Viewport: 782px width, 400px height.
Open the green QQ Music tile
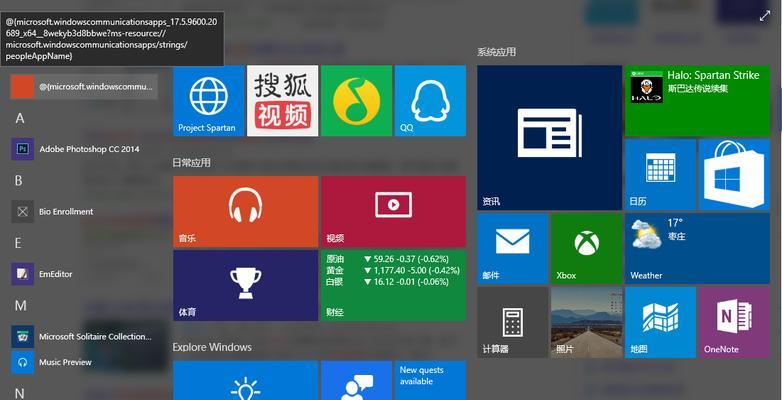coord(356,100)
